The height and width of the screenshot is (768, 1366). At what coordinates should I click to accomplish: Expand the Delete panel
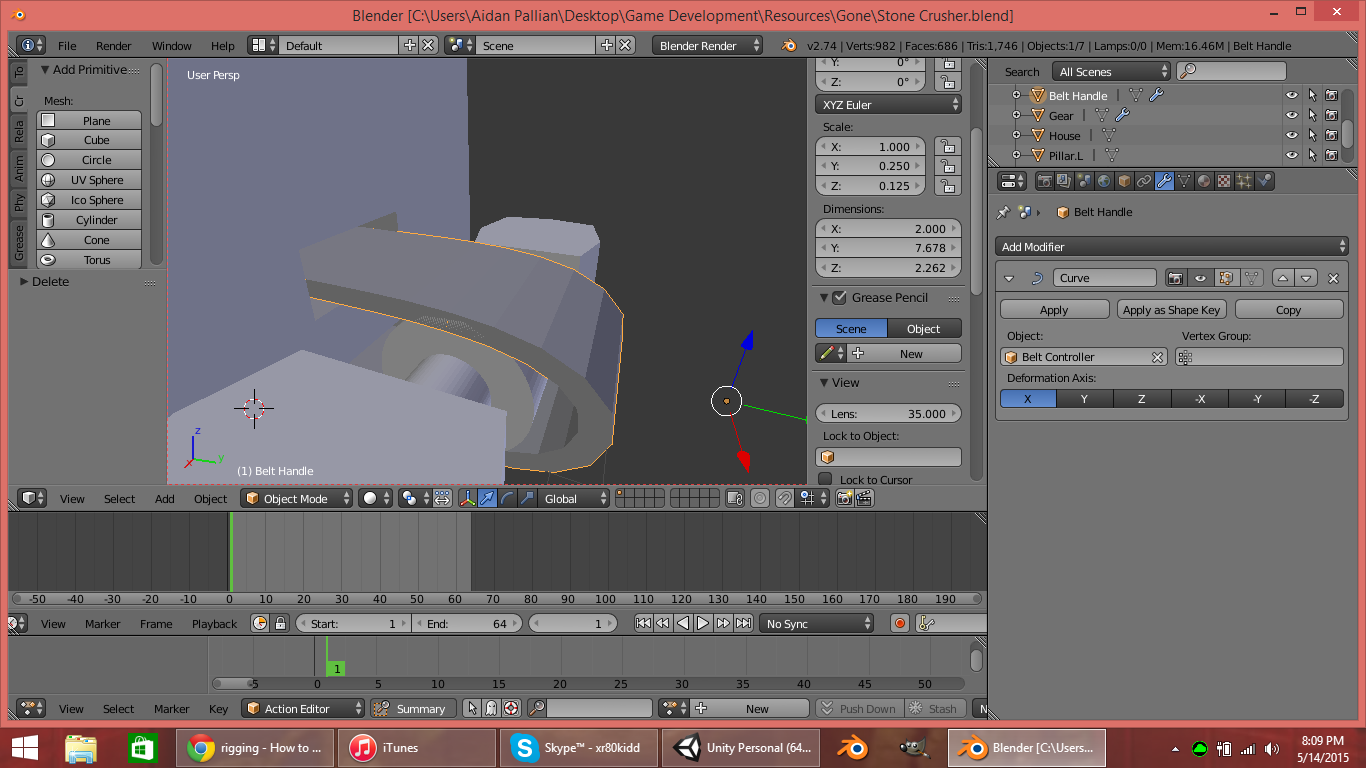click(25, 281)
